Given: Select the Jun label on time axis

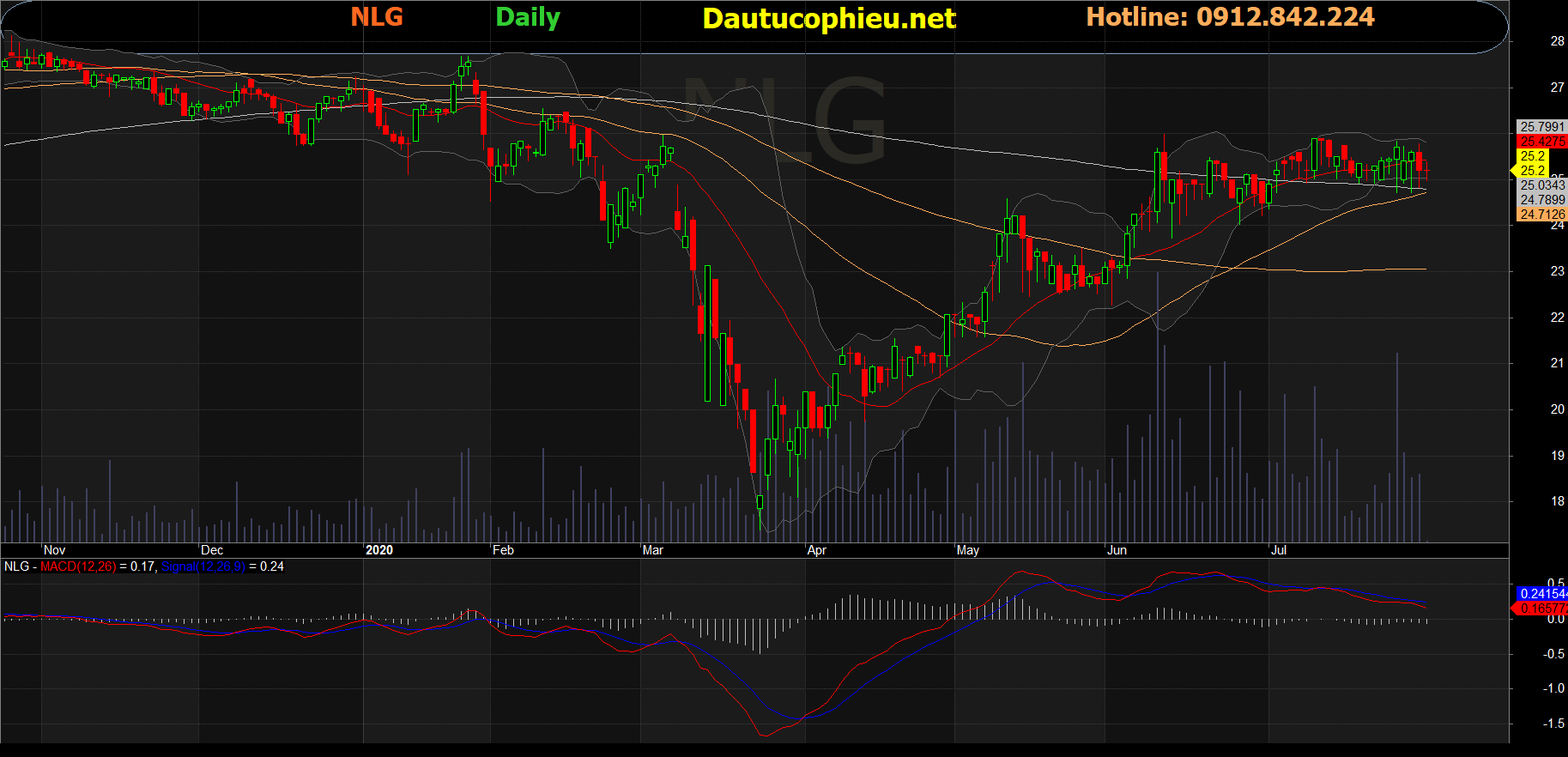Looking at the screenshot, I should [x=1117, y=550].
